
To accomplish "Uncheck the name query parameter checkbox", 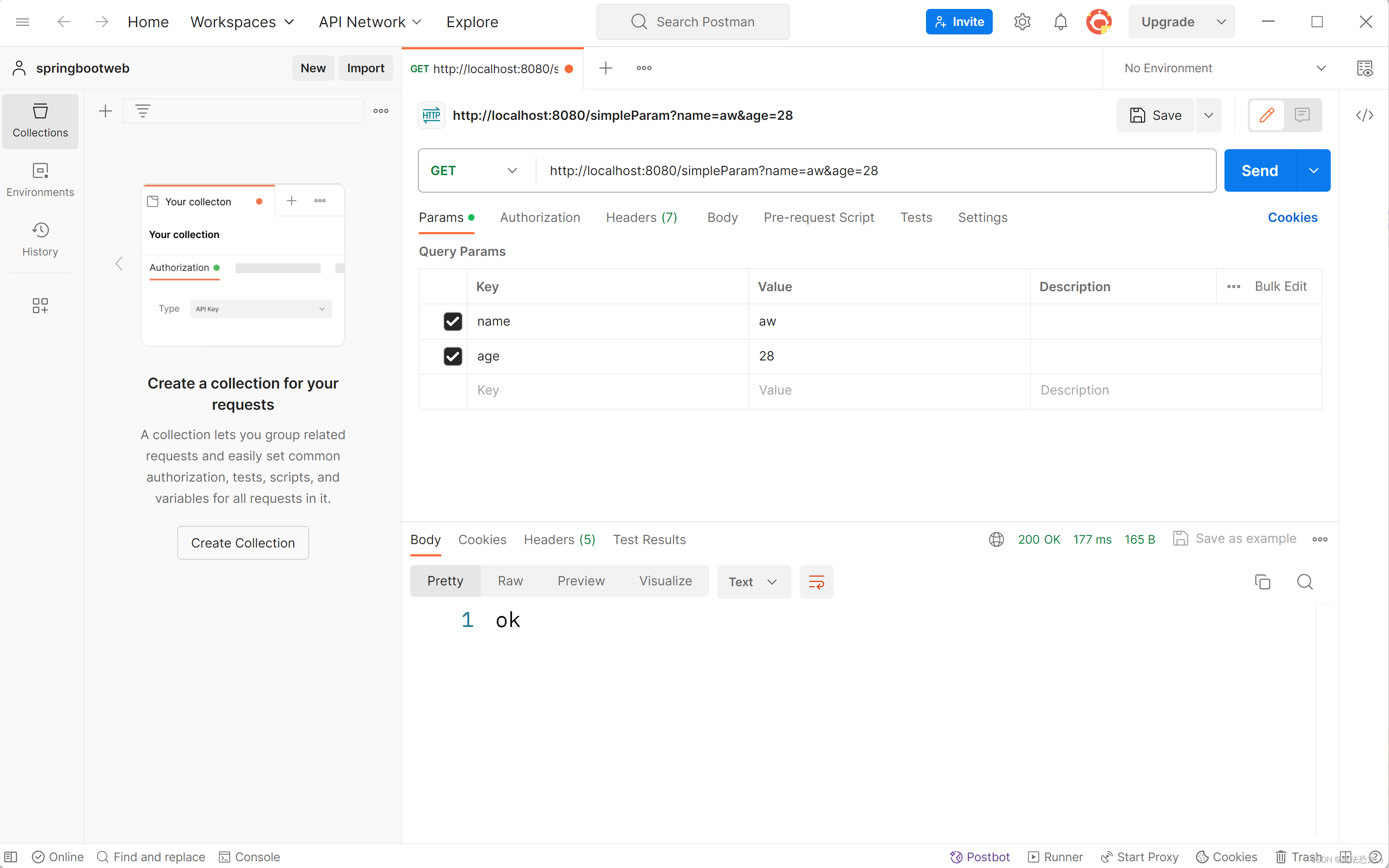I will 452,321.
